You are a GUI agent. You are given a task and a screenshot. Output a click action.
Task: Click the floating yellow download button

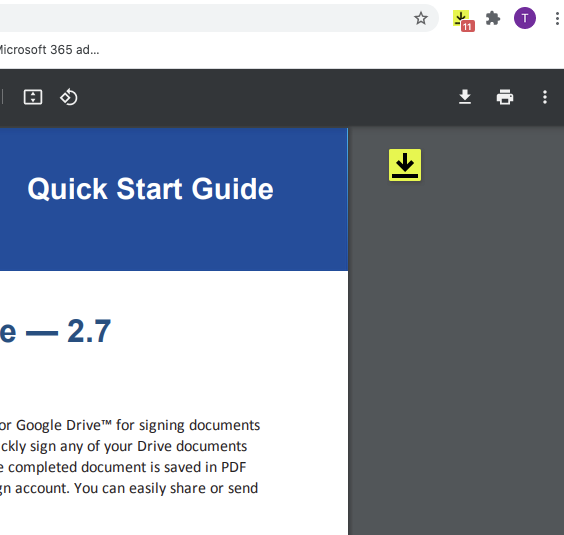[x=405, y=165]
